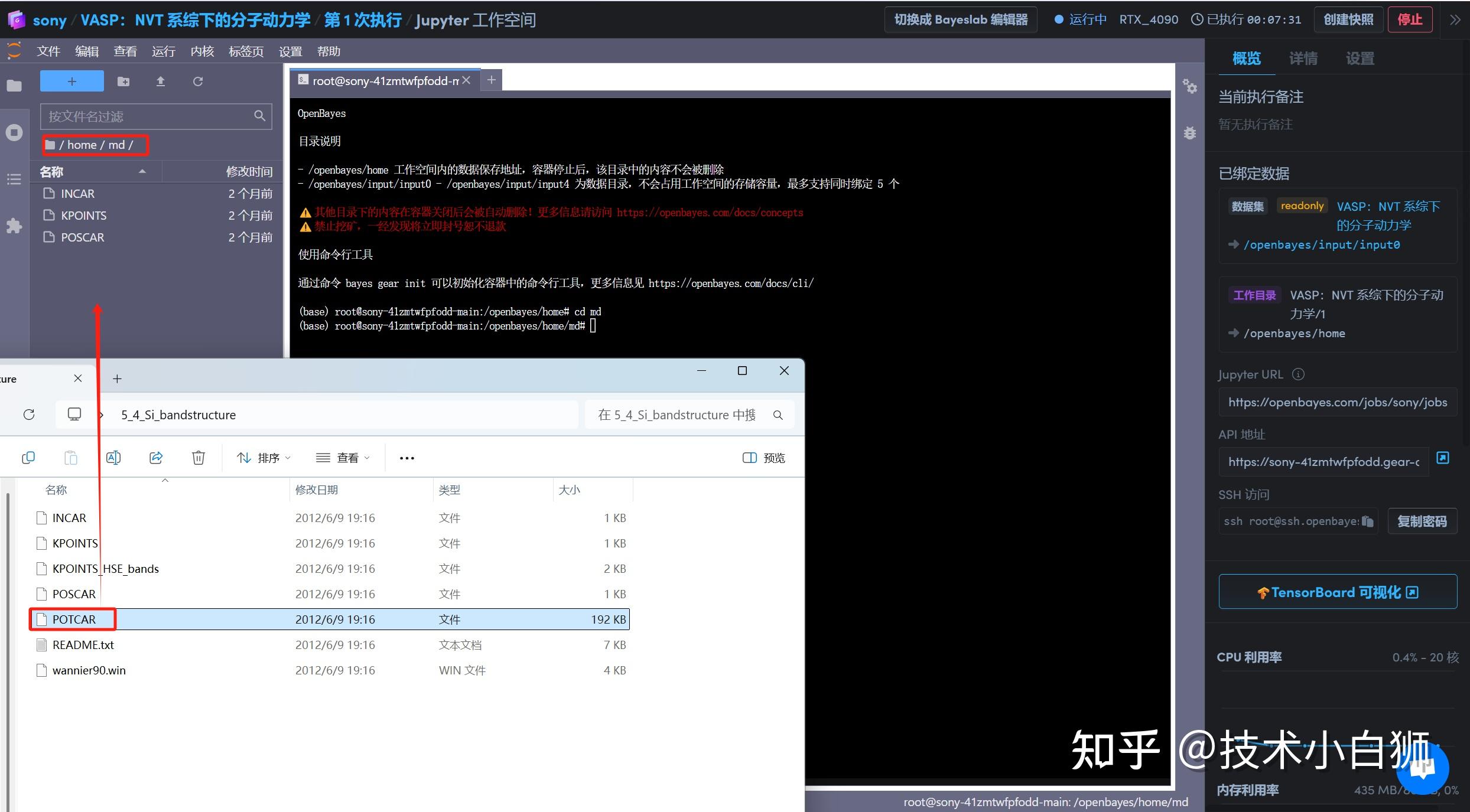
Task: Open the running kernels and terminals panel
Action: click(x=14, y=132)
